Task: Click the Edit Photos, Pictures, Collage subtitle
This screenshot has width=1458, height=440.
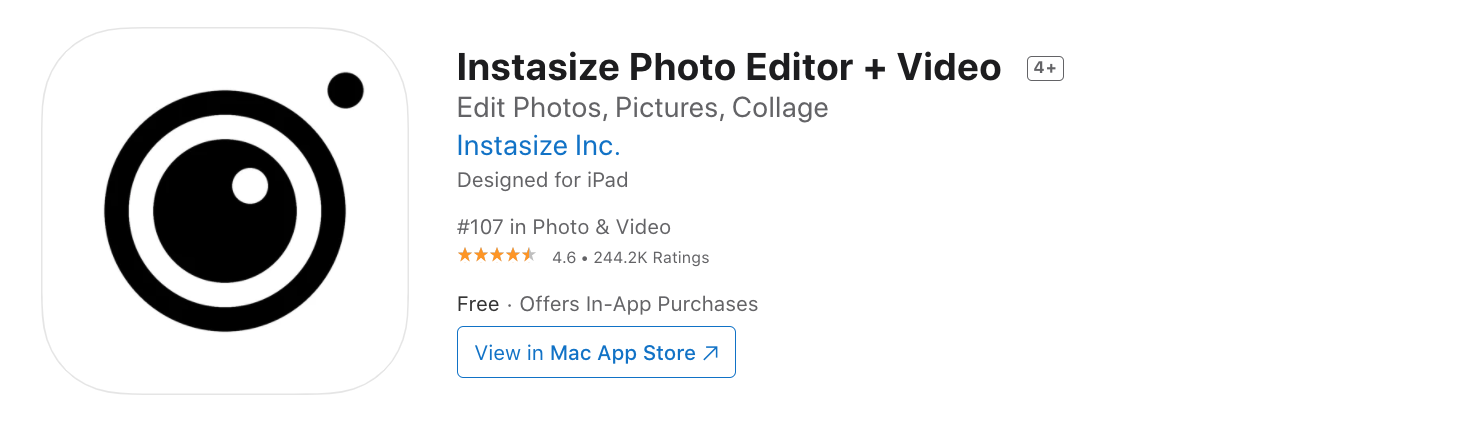Action: pos(642,107)
